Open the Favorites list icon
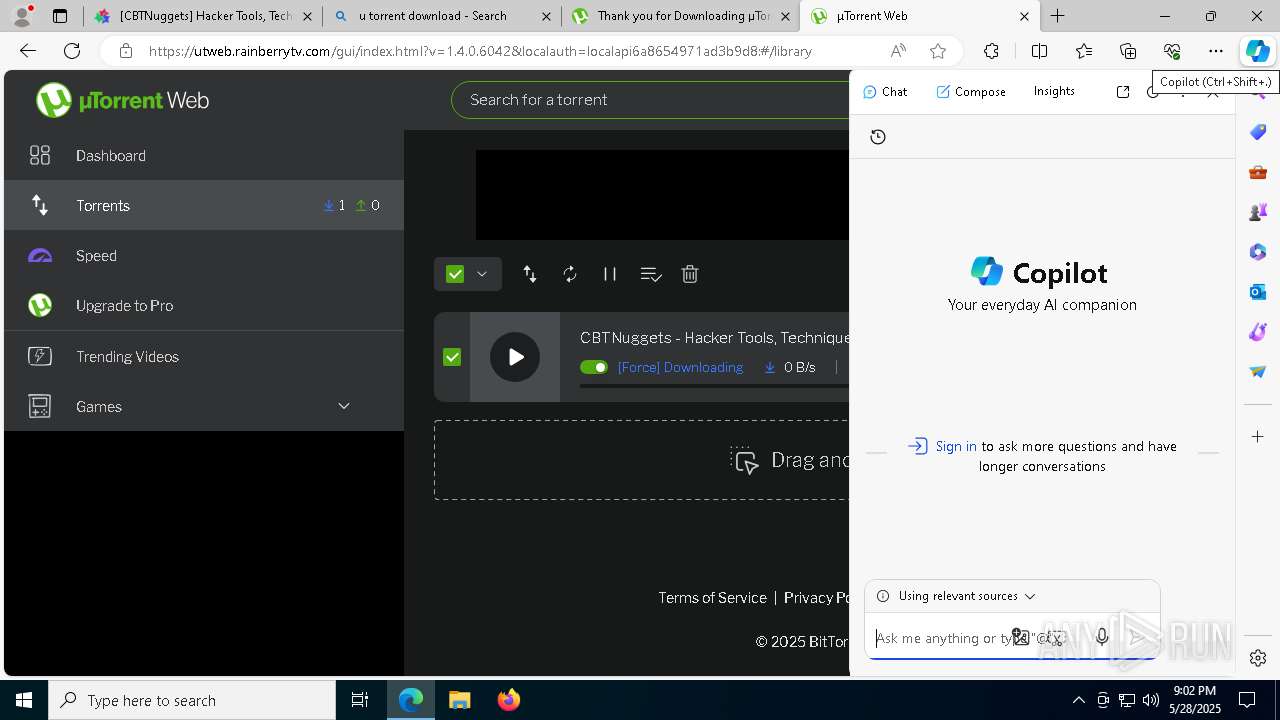The width and height of the screenshot is (1280, 720). [1084, 51]
